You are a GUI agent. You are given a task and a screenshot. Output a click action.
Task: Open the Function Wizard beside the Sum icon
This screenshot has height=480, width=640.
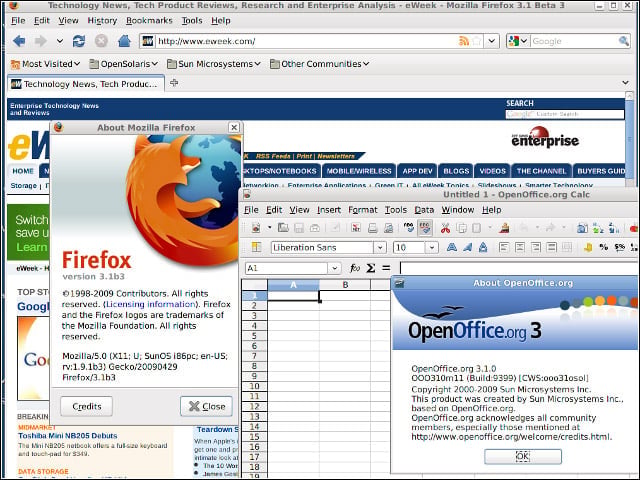point(355,268)
